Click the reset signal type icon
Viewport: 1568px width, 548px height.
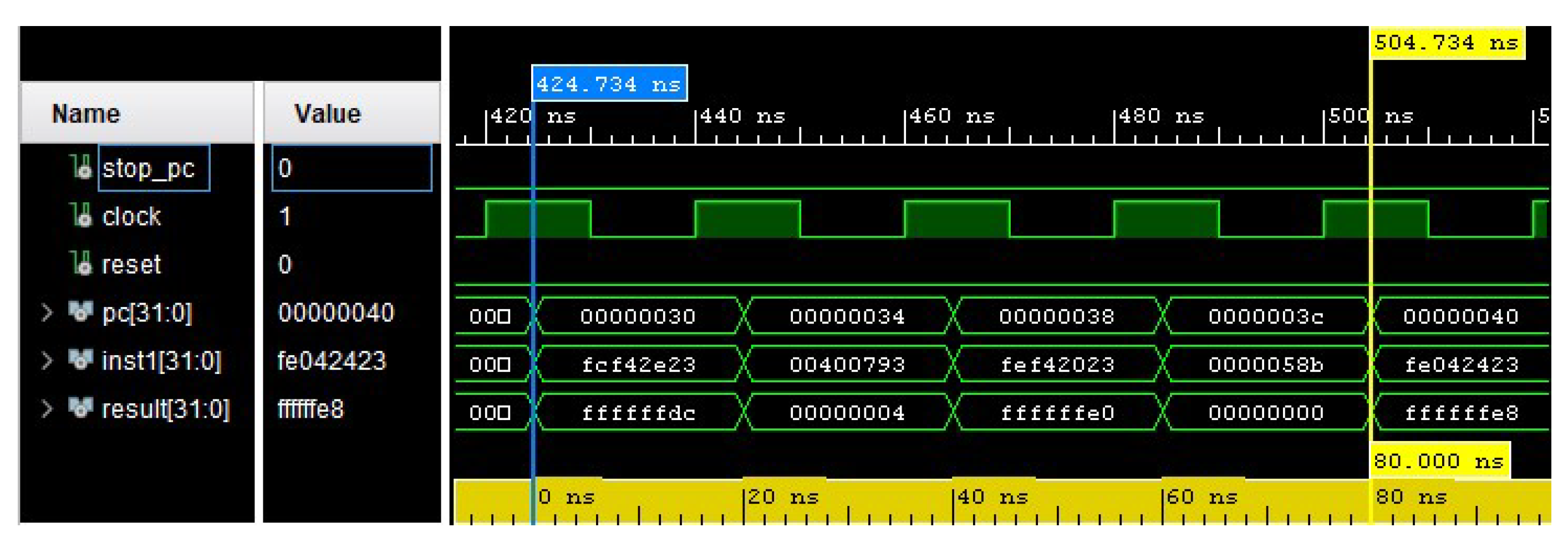coord(82,264)
